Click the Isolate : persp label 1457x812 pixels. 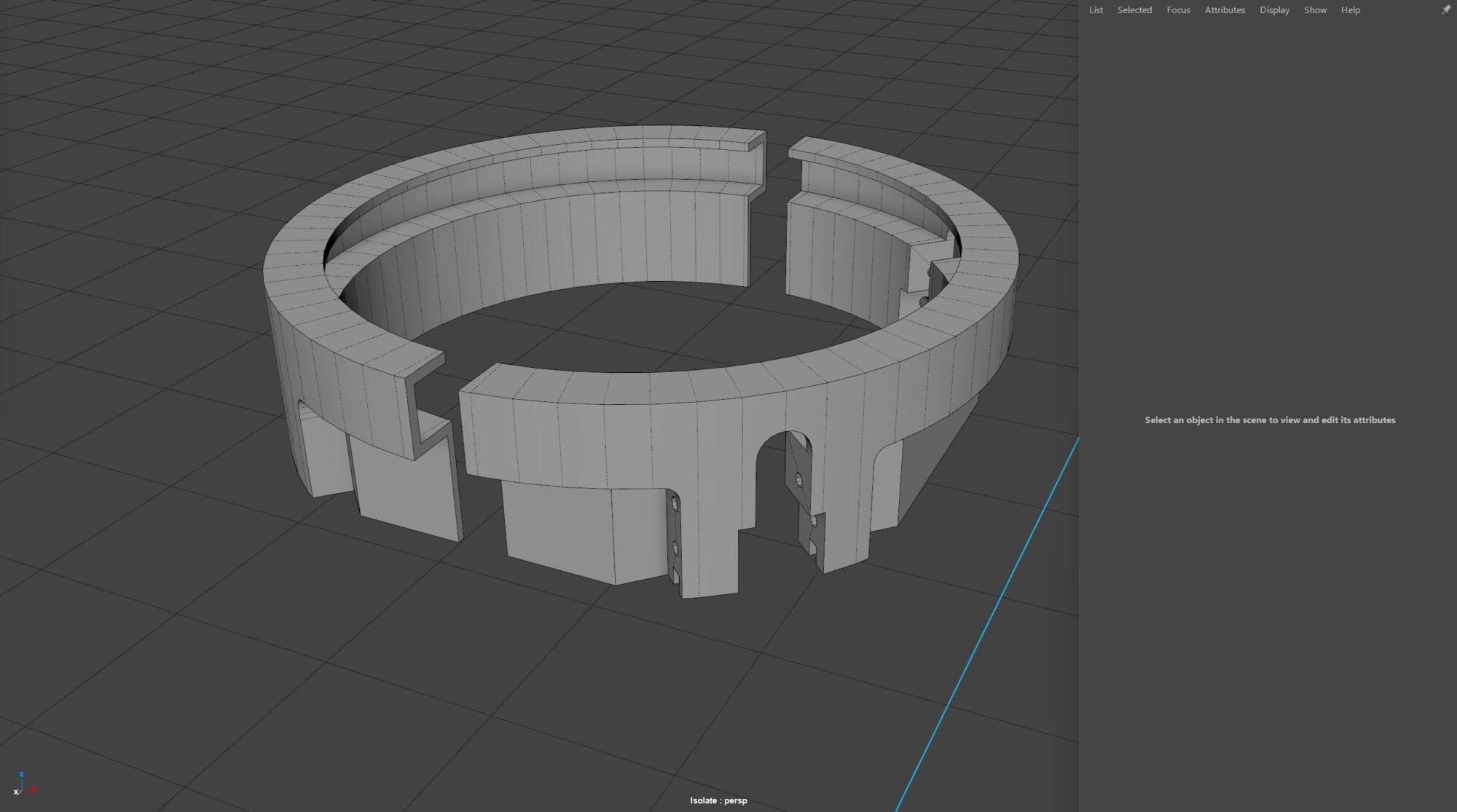718,800
